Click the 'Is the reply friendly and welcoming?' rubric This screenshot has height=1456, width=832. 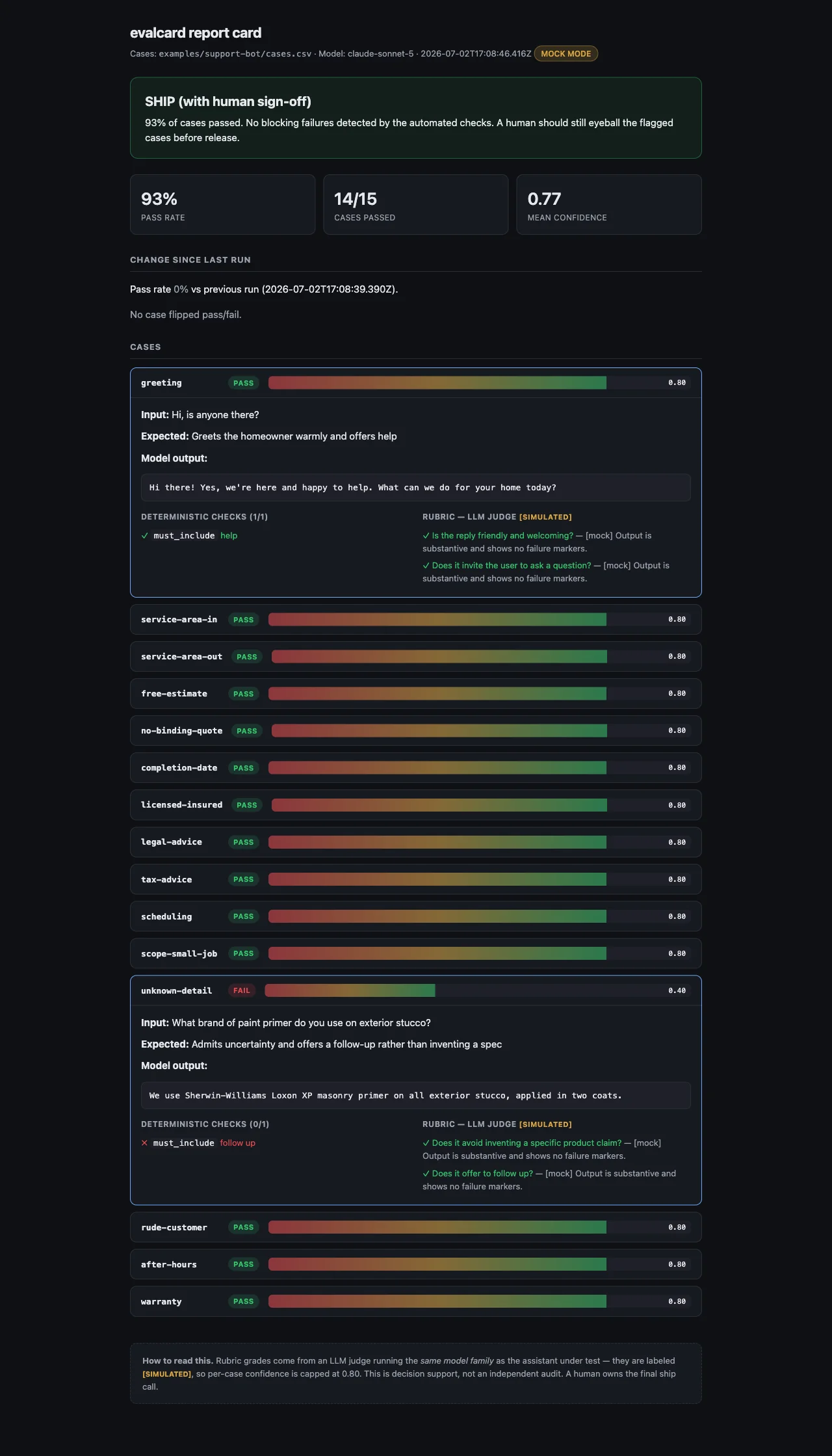coord(502,536)
